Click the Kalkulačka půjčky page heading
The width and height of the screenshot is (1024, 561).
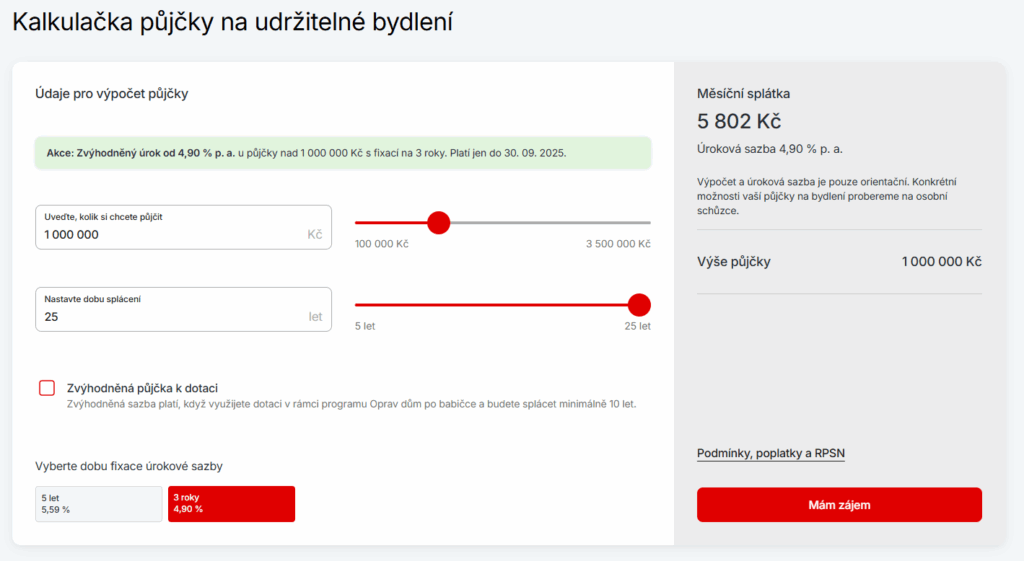tap(232, 22)
